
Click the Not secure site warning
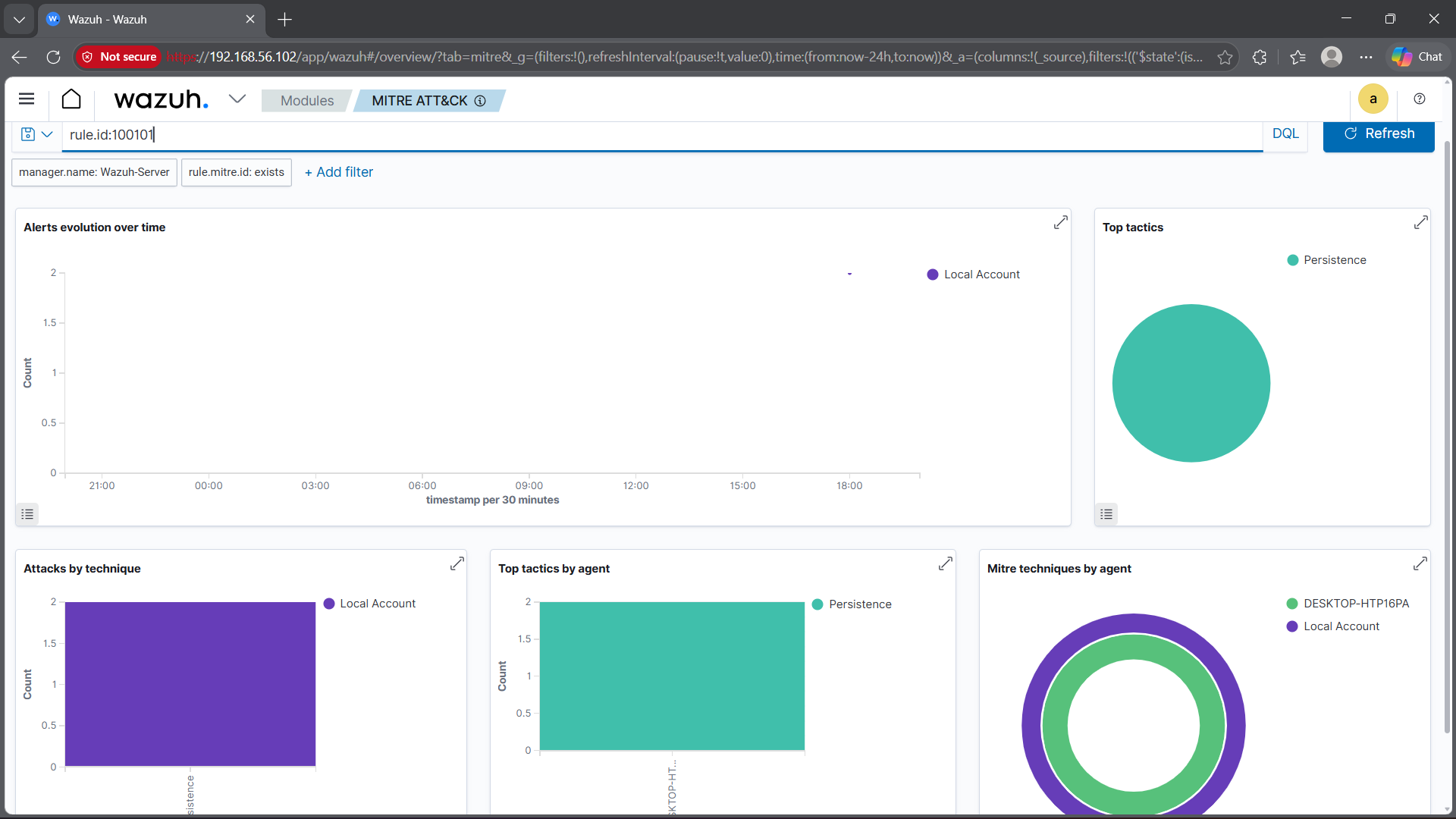click(x=119, y=57)
